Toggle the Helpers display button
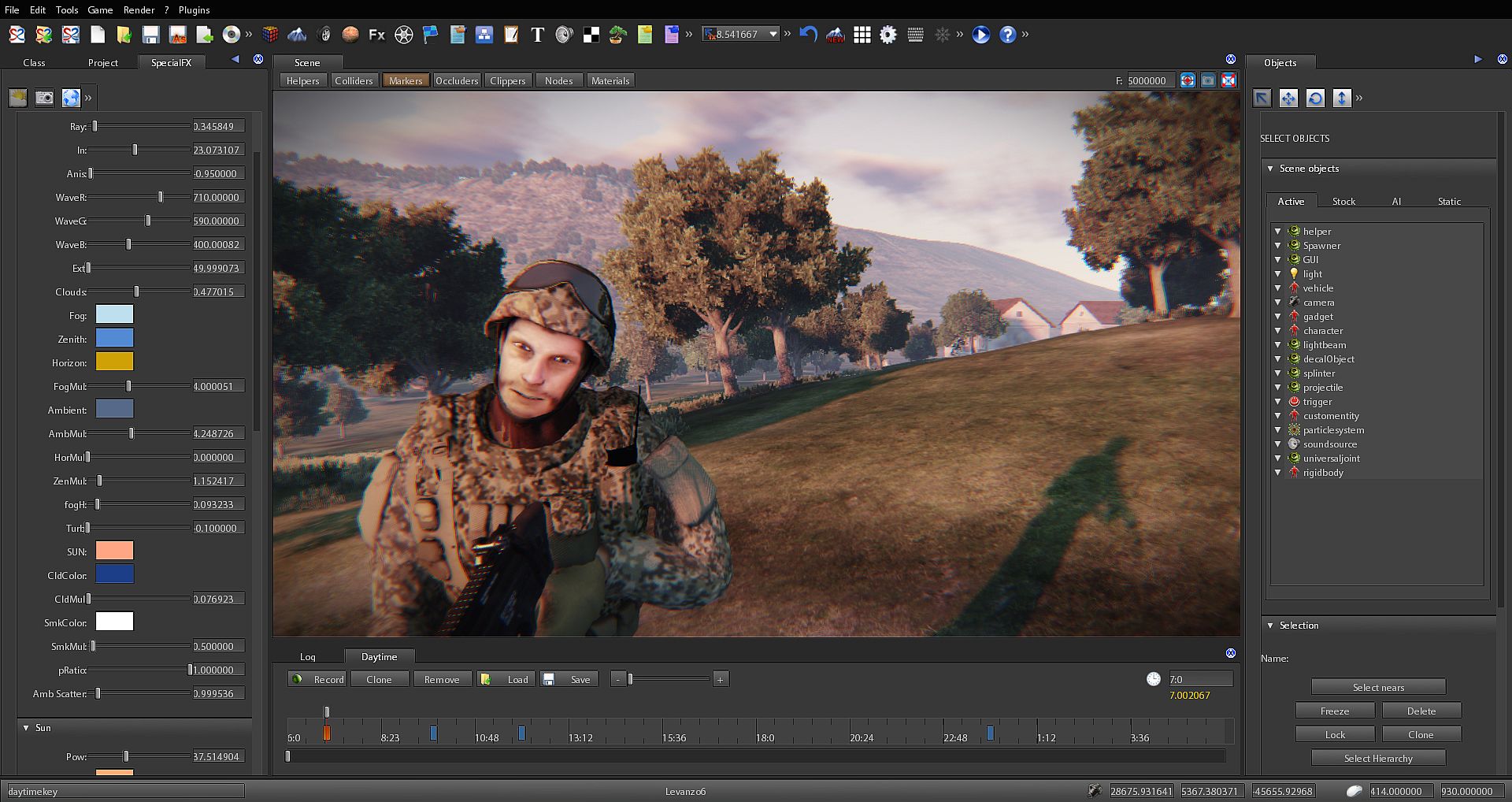1512x802 pixels. pos(302,80)
